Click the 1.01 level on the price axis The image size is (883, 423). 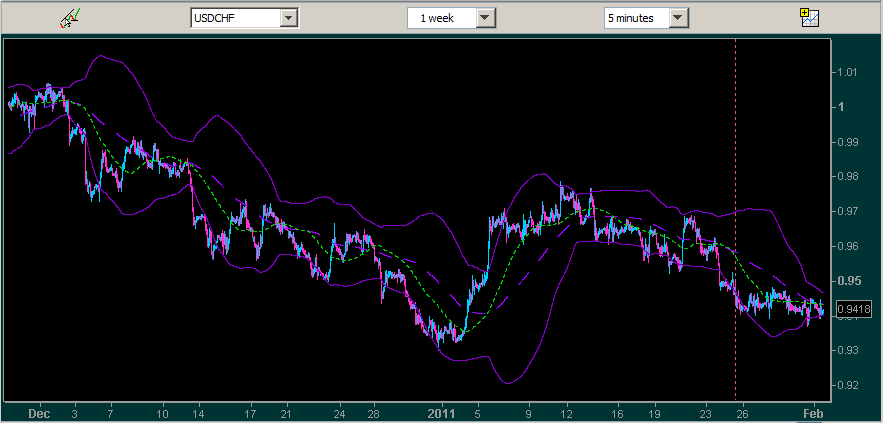(x=848, y=72)
